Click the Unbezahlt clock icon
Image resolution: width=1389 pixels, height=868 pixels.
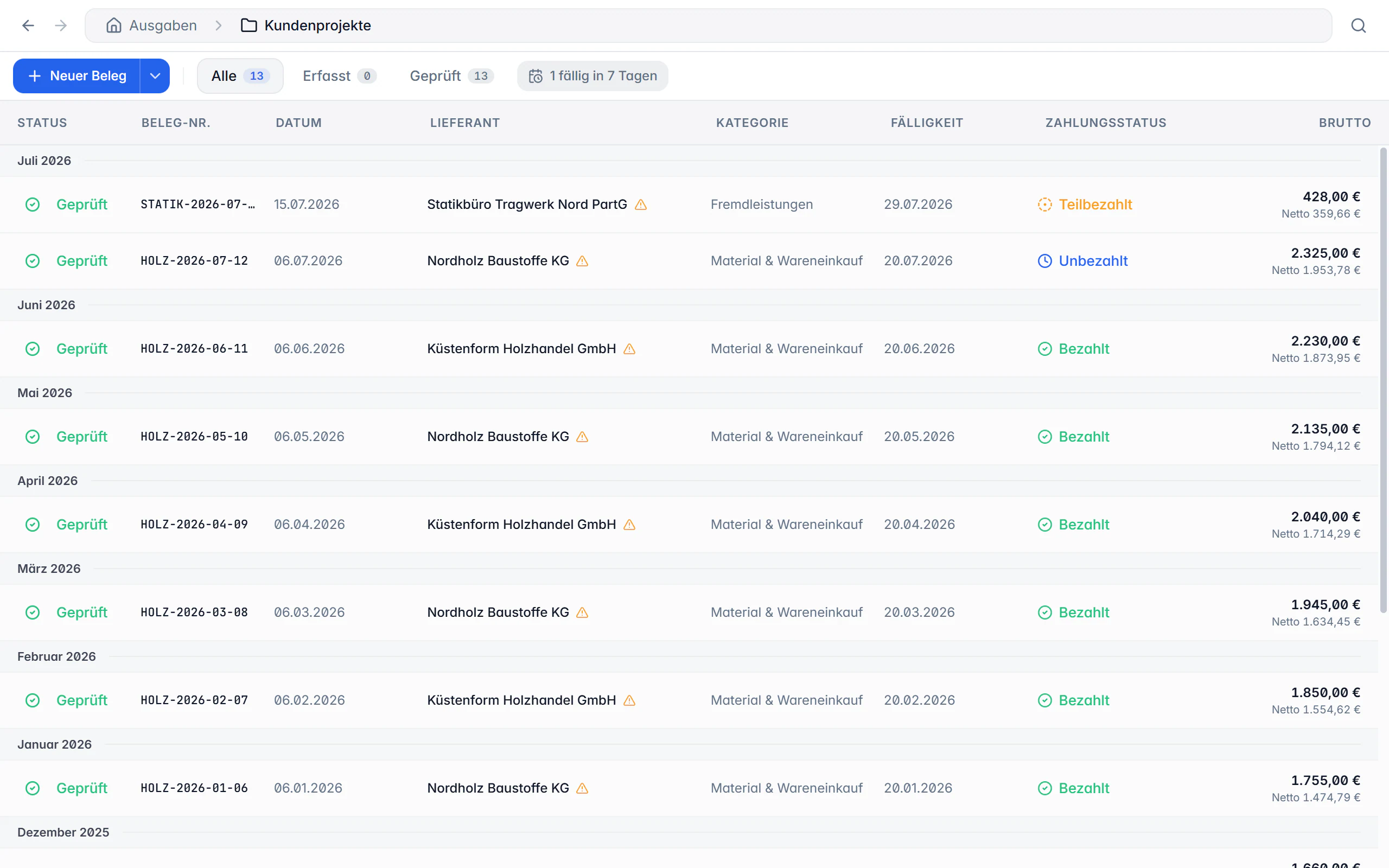tap(1044, 260)
